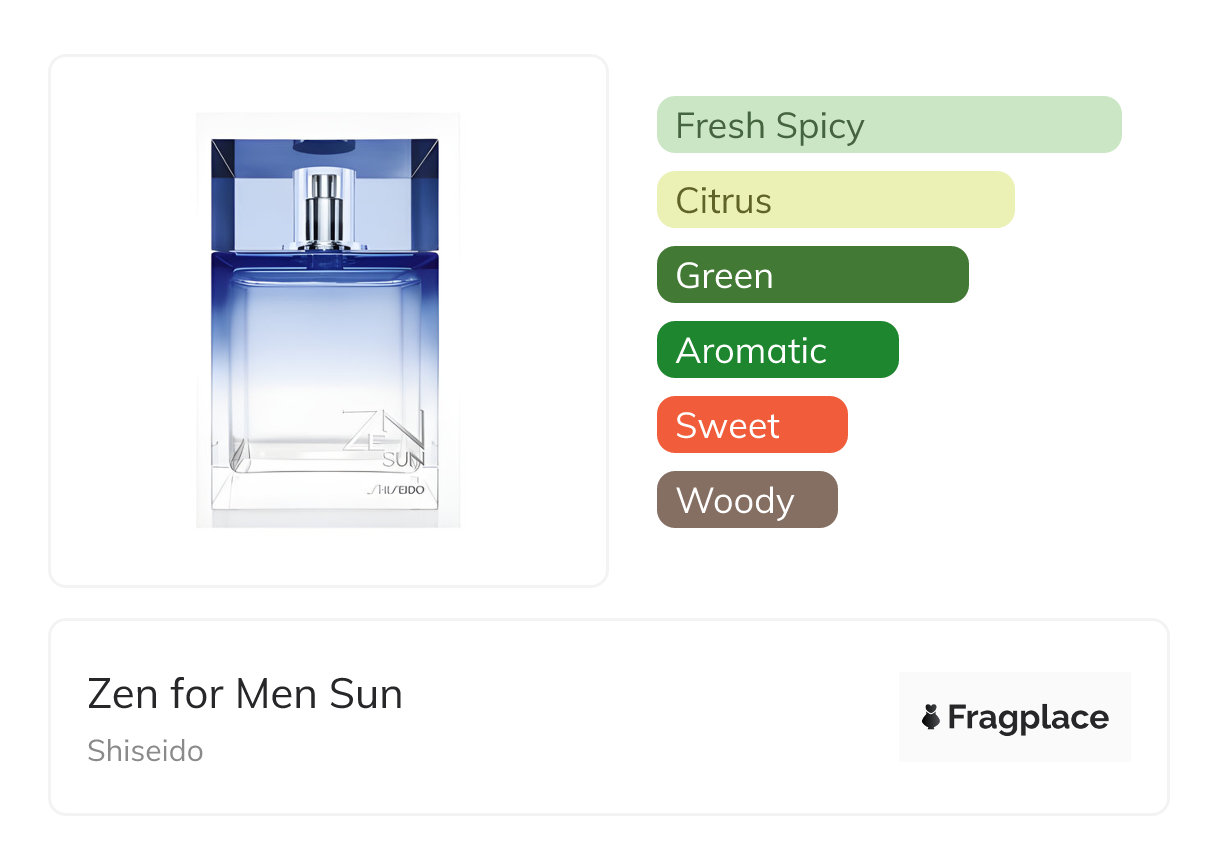Viewport: 1218px width, 864px height.
Task: Click the silver spray nozzle on the bottle
Action: point(324,207)
